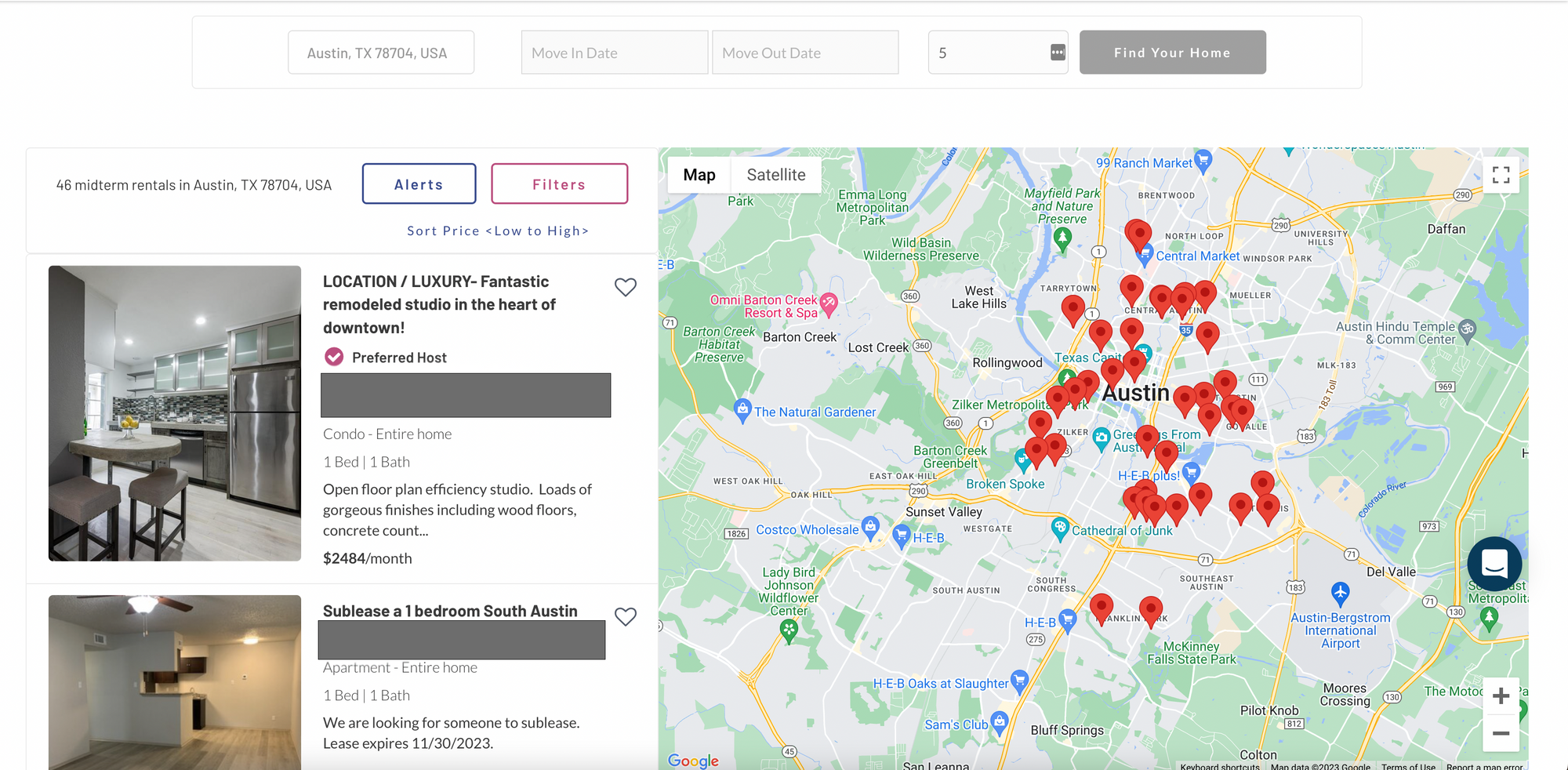
Task: Click the Central Market map marker
Action: point(1145,254)
